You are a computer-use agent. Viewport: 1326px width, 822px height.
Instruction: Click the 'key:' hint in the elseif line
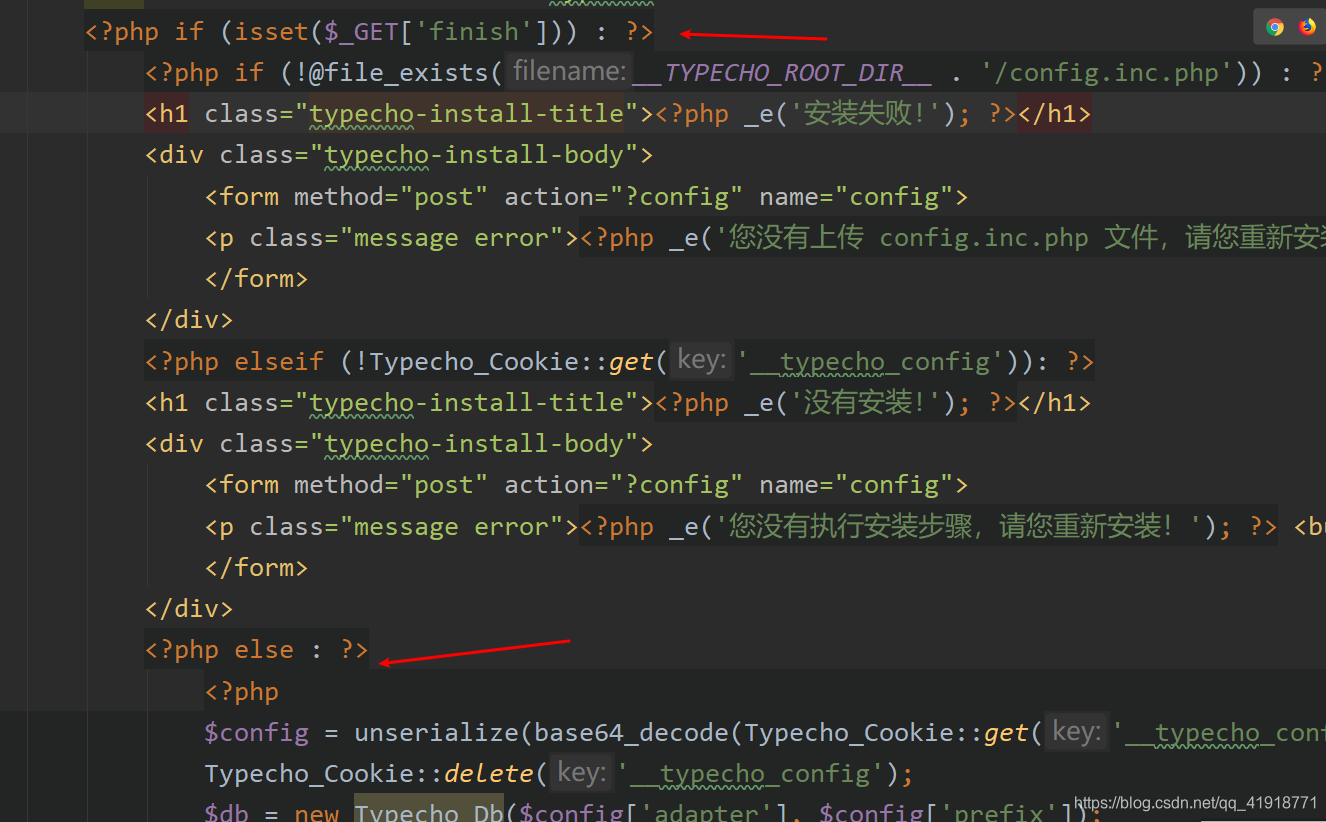701,361
